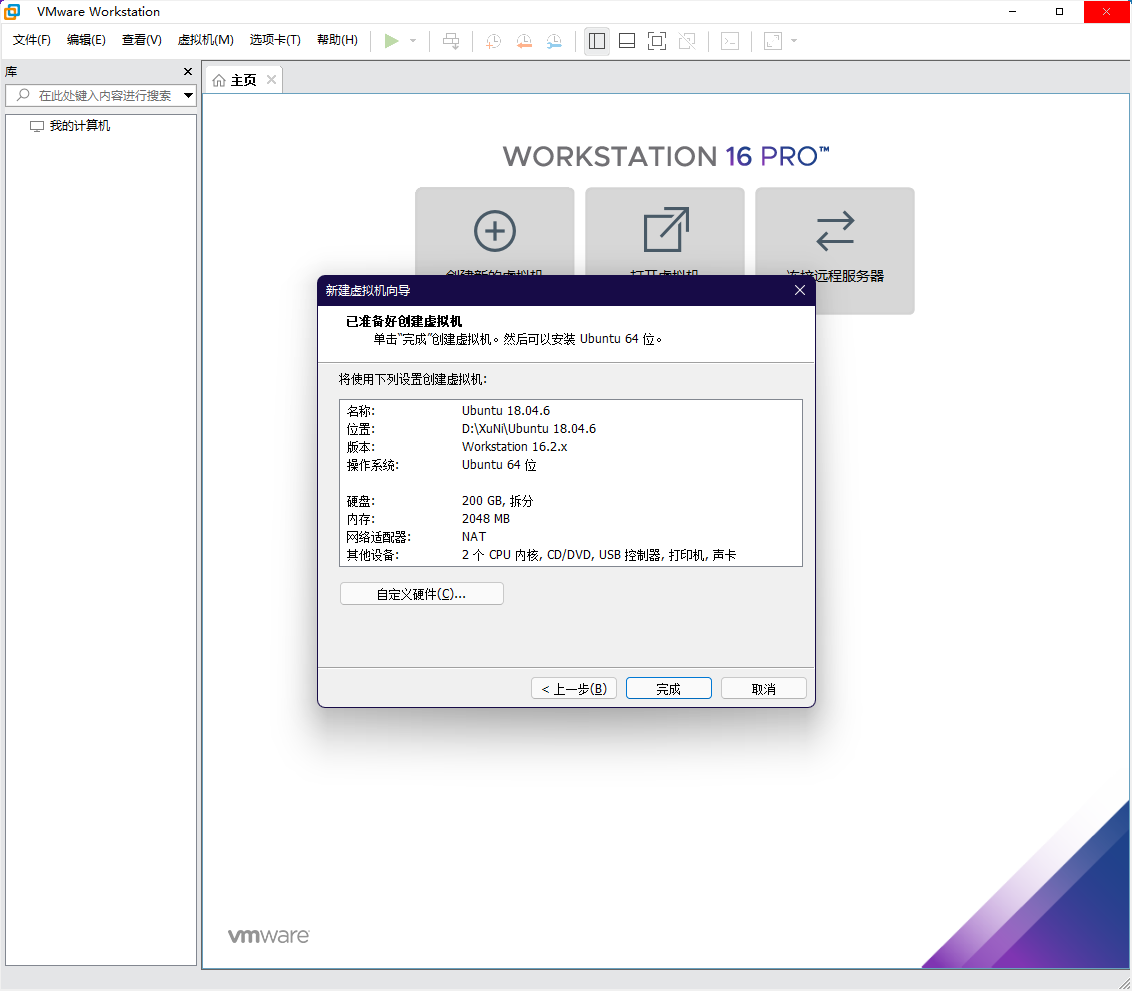Screen dimensions: 1132x991
Task: Open the 查看(V) menu
Action: [142, 40]
